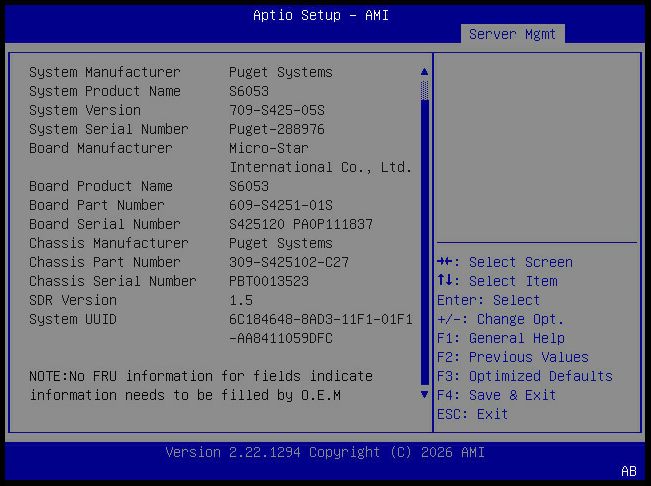The height and width of the screenshot is (486, 651).
Task: Click the S6053 value beside System Product Name
Action: coord(249,91)
